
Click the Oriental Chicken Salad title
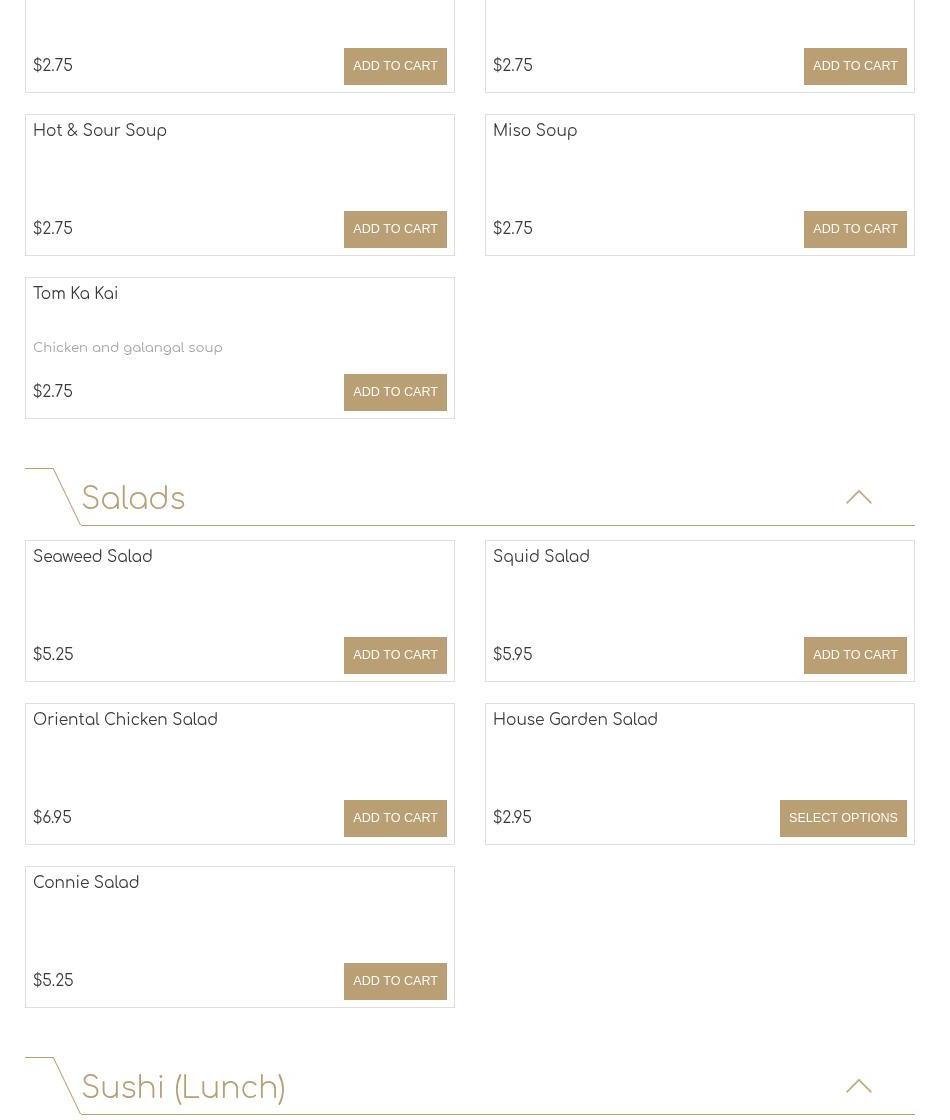[125, 720]
